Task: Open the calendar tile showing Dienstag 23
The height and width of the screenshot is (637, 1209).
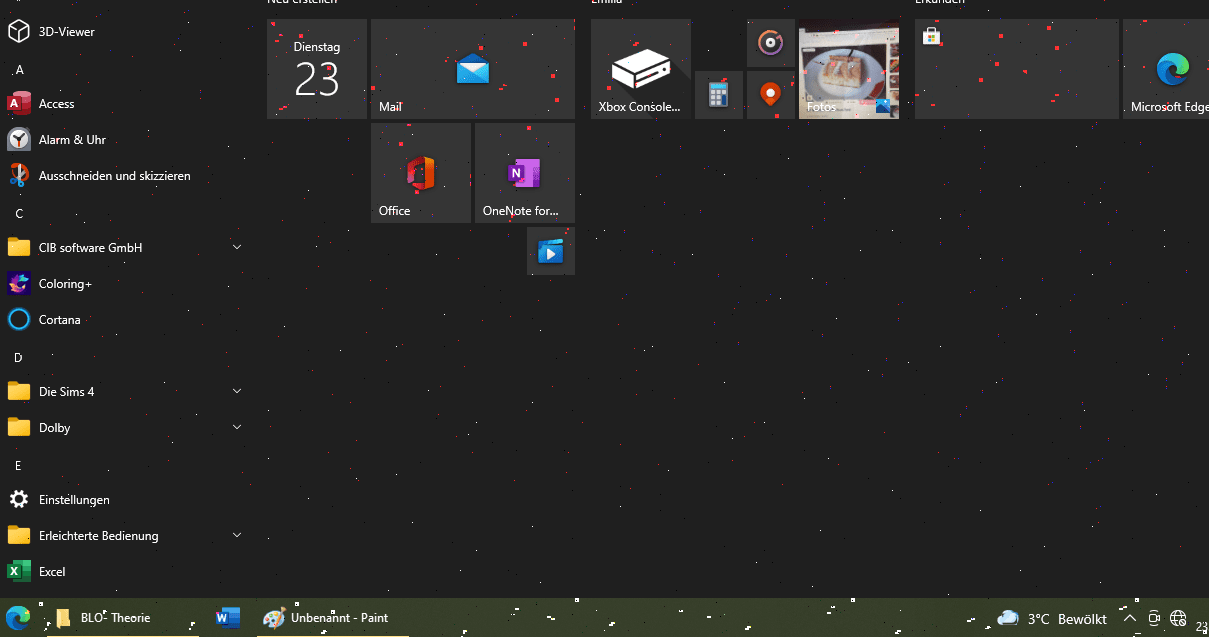Action: tap(317, 69)
